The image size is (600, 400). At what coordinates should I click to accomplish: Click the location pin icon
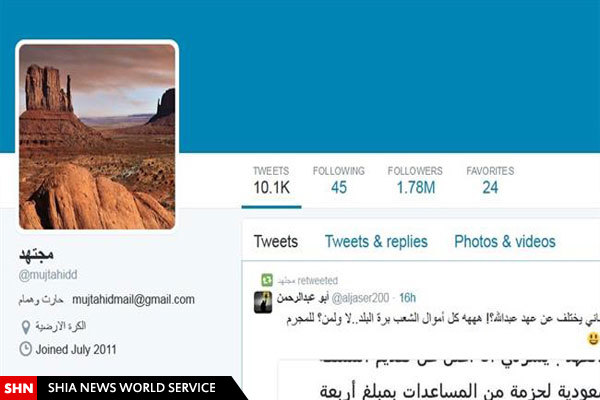25,327
